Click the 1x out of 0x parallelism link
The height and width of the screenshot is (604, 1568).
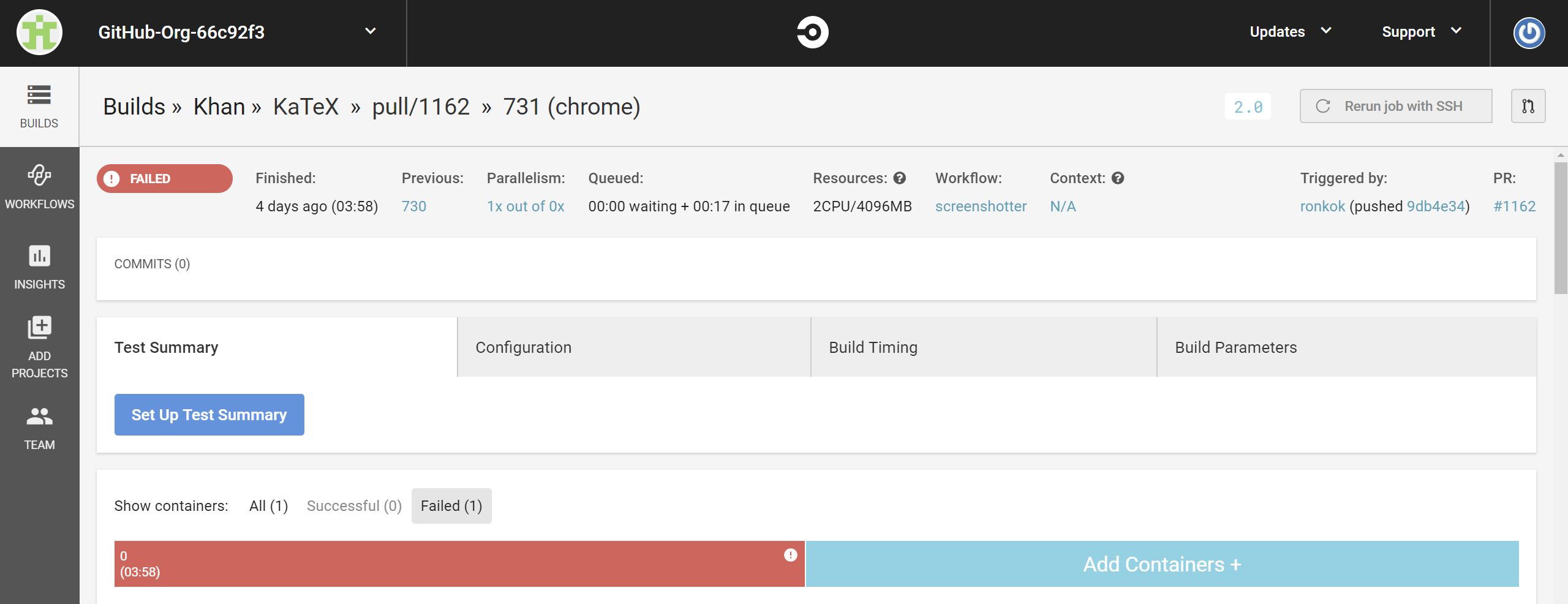526,206
